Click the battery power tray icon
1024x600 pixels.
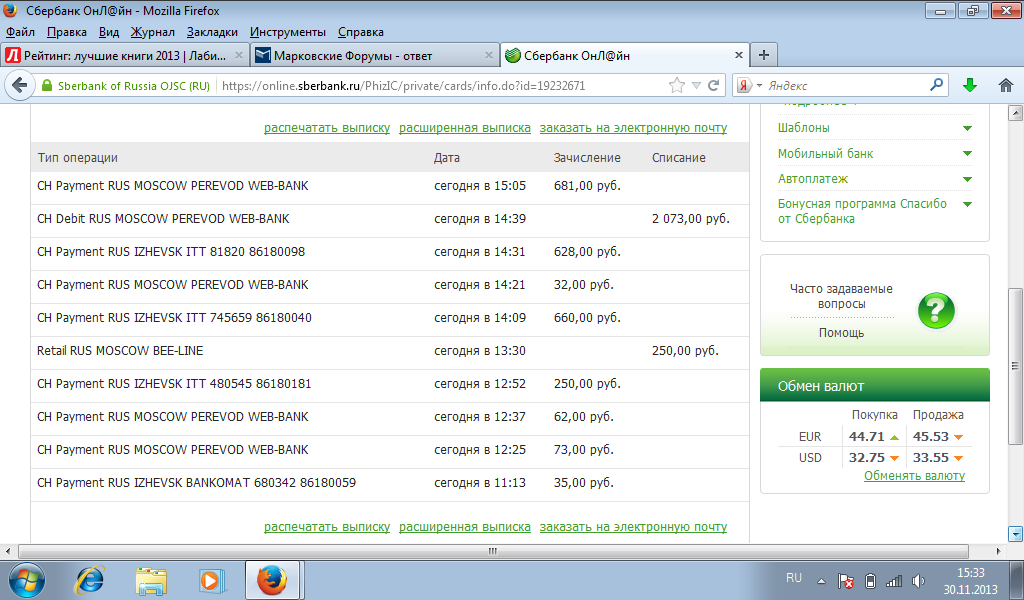coord(870,580)
